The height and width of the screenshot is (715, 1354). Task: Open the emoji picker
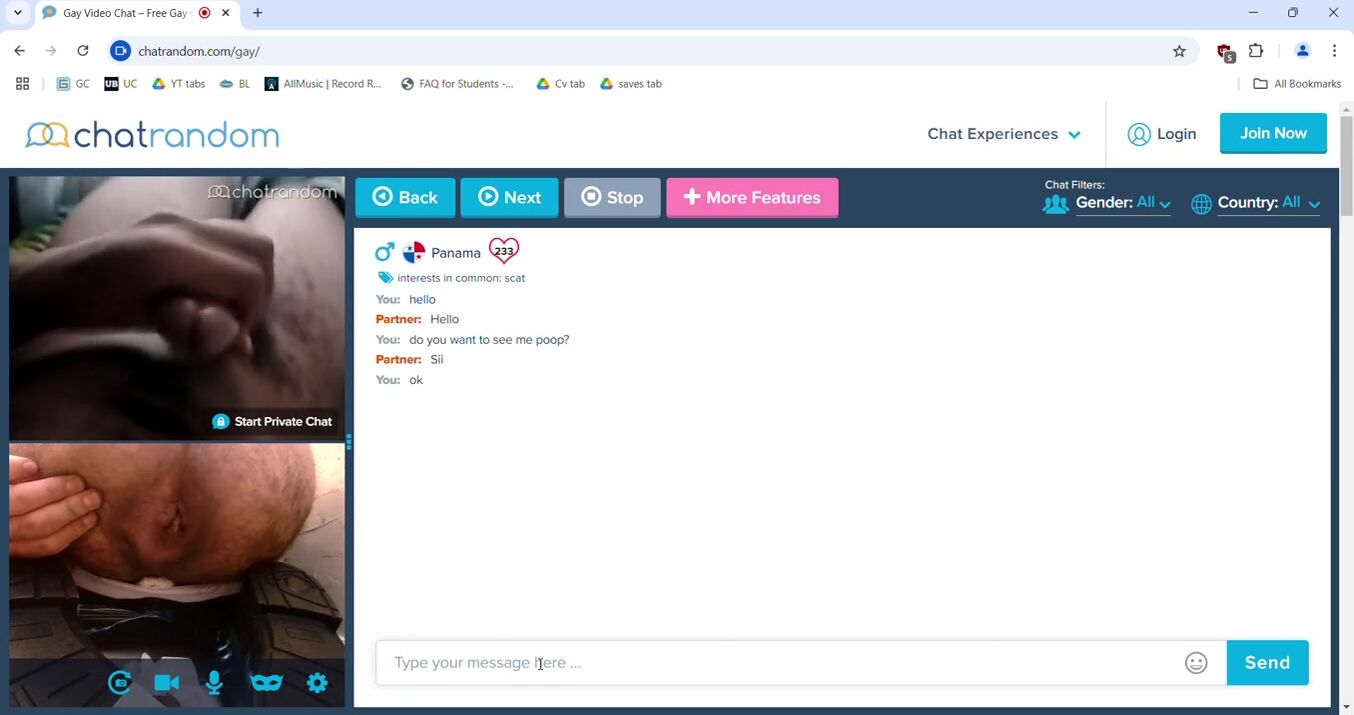1196,663
